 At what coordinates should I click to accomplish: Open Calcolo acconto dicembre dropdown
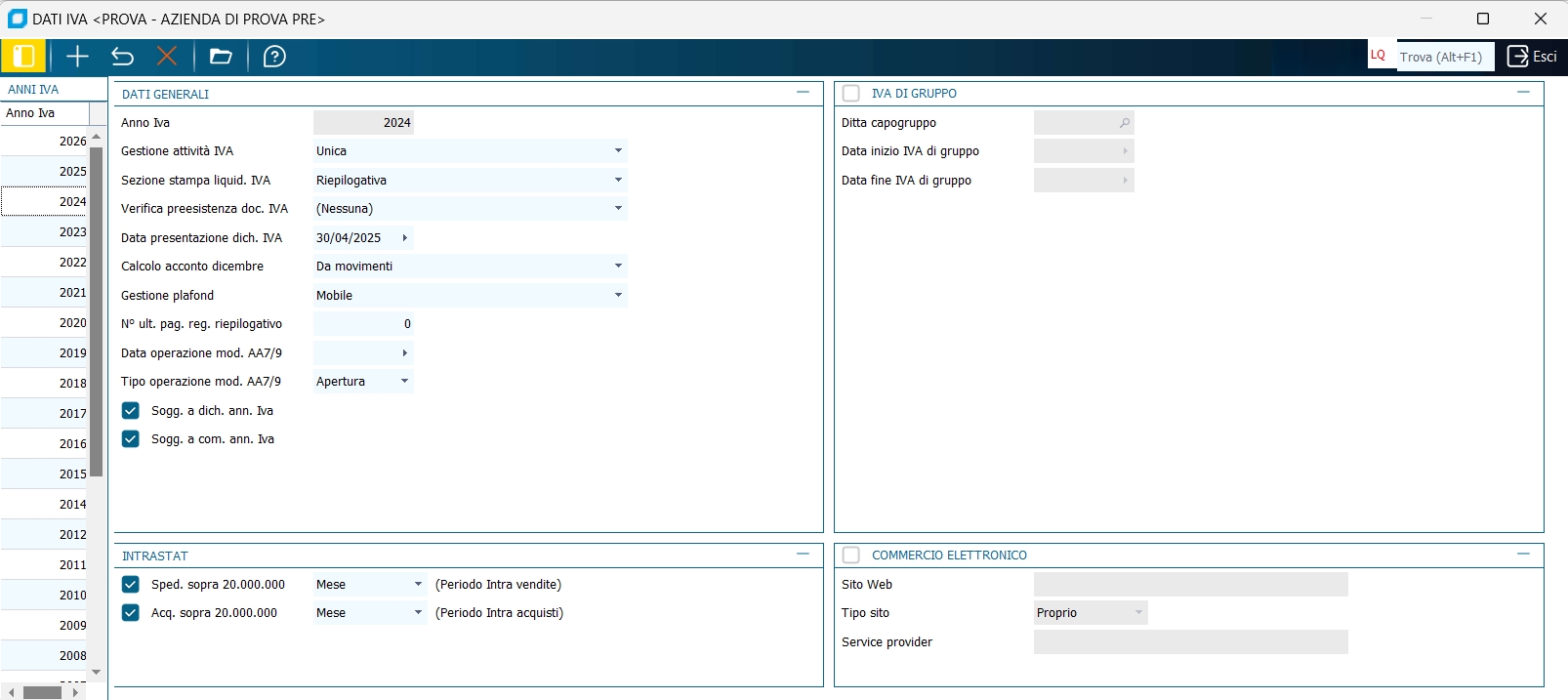pyautogui.click(x=618, y=267)
